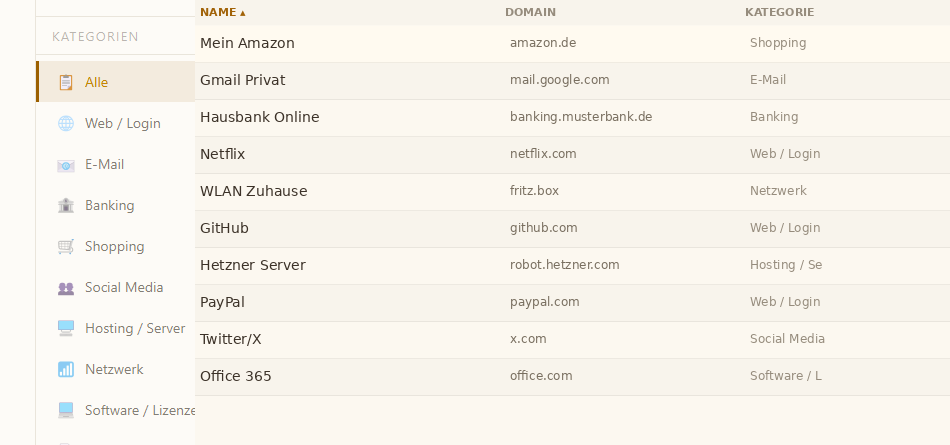Click the Hosting / Server monitor icon

[x=66, y=328]
